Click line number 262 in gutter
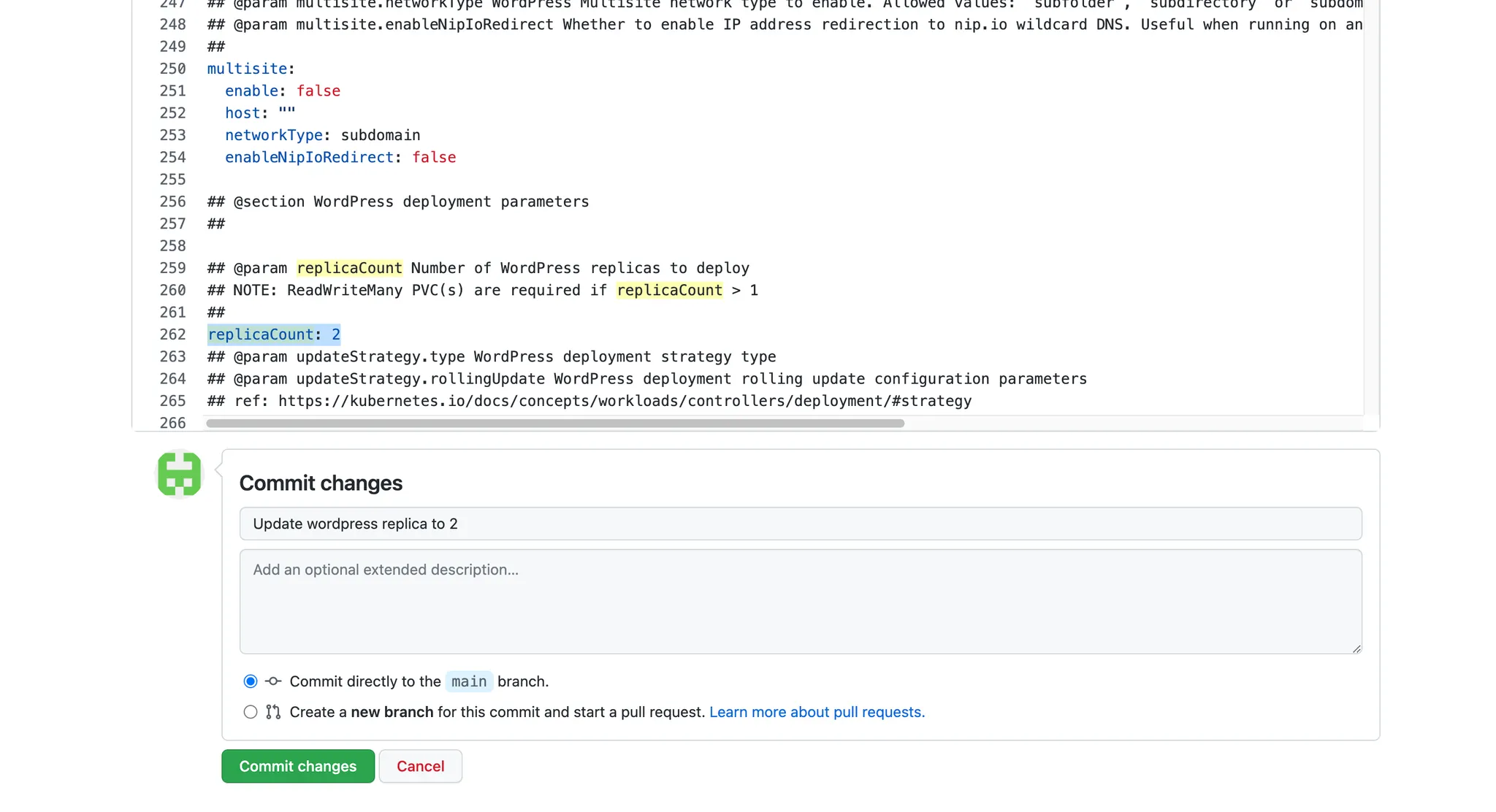Image resolution: width=1496 pixels, height=812 pixels. coord(172,334)
